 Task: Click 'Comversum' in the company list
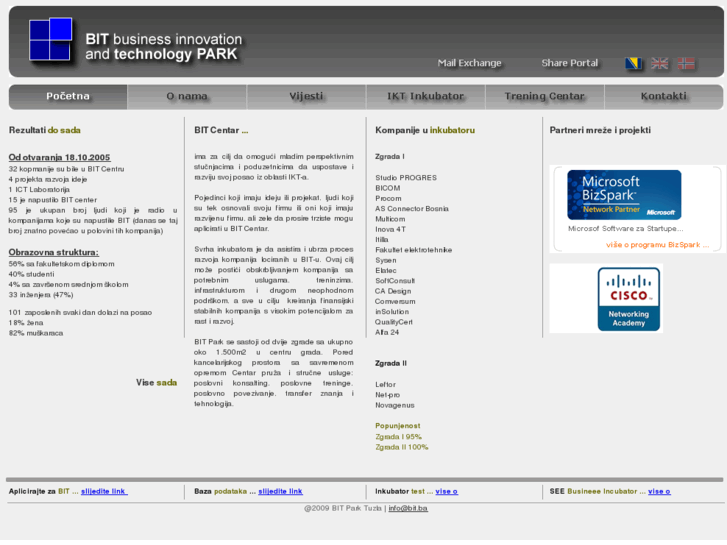point(395,301)
